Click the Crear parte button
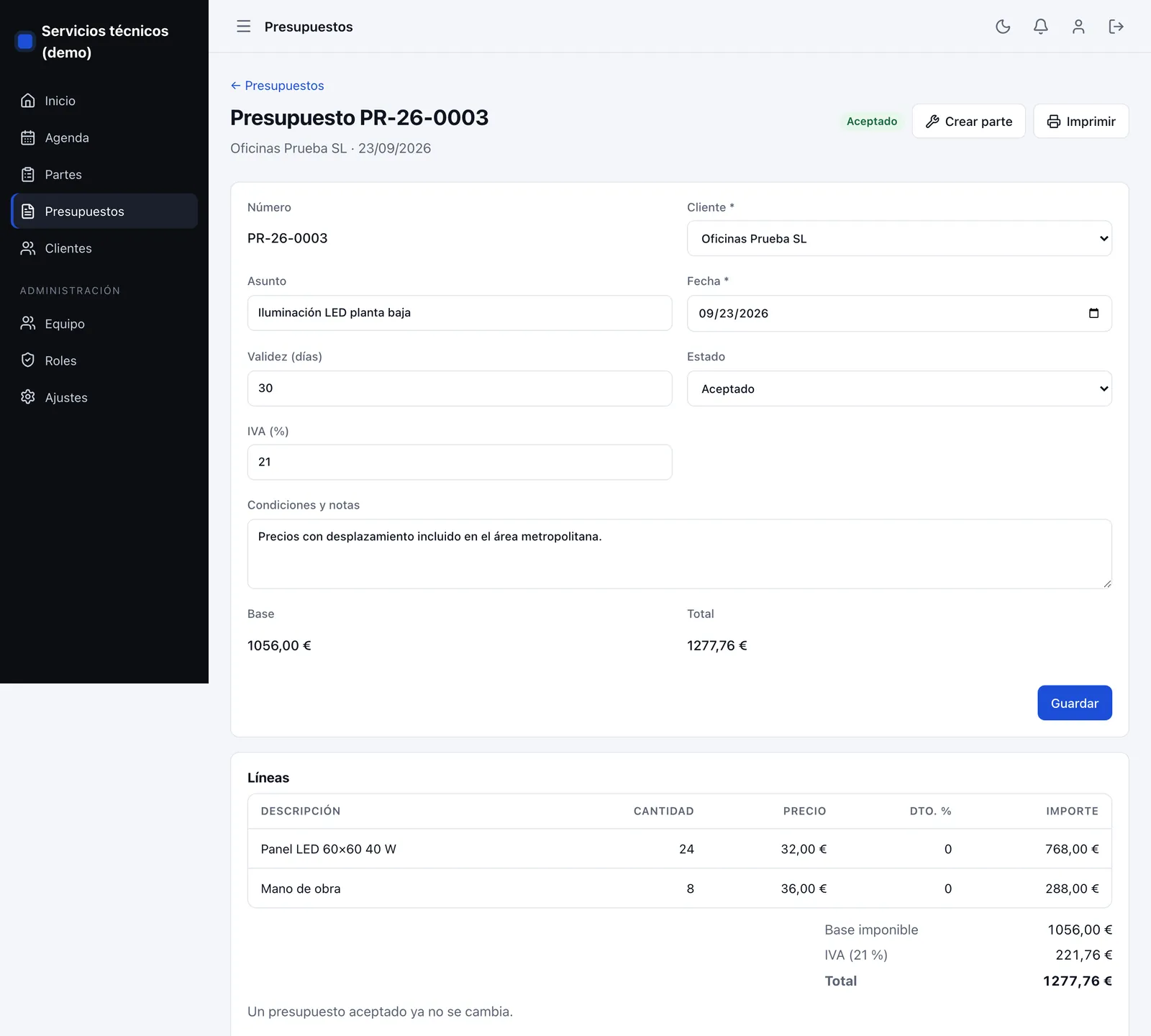The width and height of the screenshot is (1151, 1036). point(968,121)
